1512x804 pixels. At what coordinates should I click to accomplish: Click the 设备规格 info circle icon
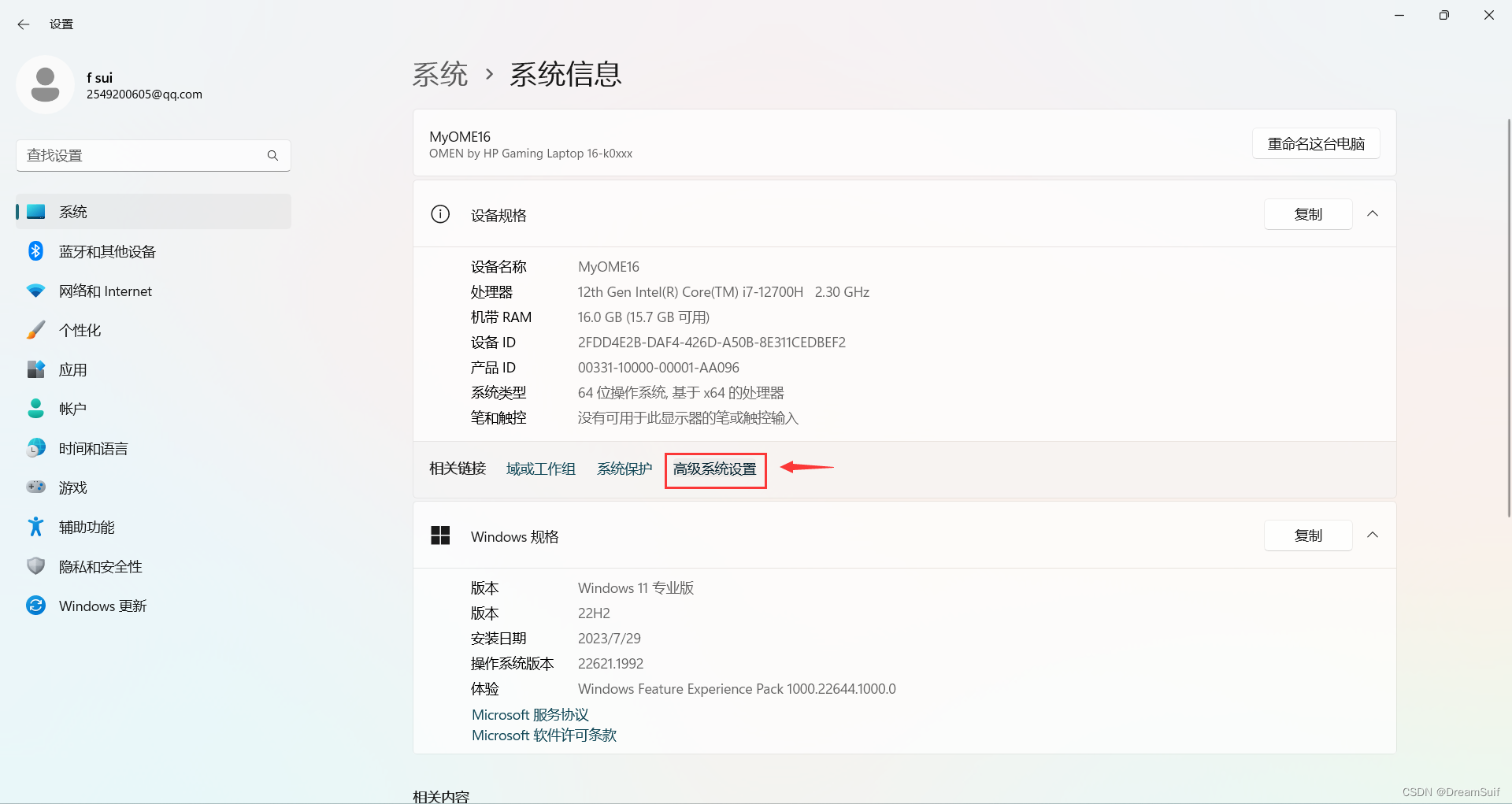click(x=440, y=214)
